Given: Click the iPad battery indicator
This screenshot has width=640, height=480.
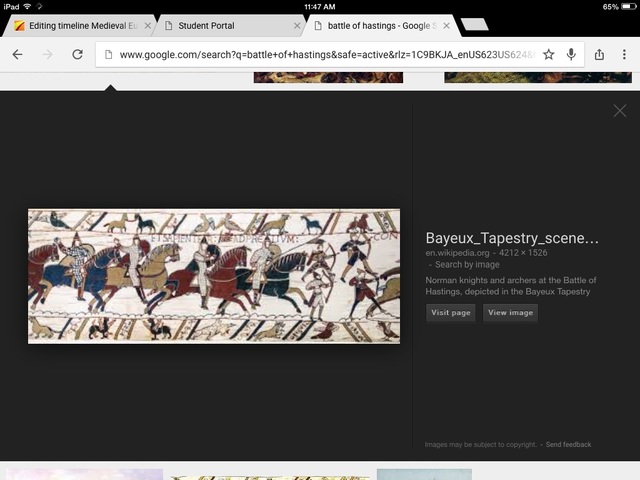Looking at the screenshot, I should click(629, 7).
